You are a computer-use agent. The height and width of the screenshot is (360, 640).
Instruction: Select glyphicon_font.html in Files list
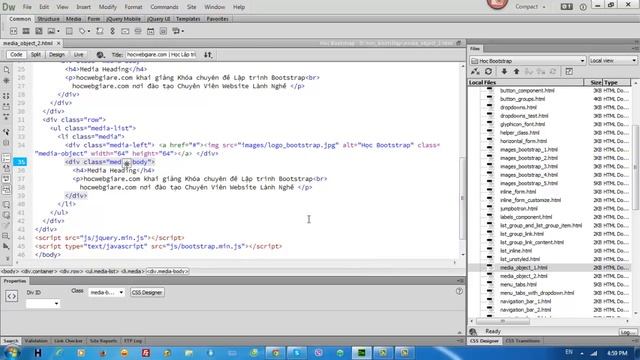pyautogui.click(x=522, y=124)
